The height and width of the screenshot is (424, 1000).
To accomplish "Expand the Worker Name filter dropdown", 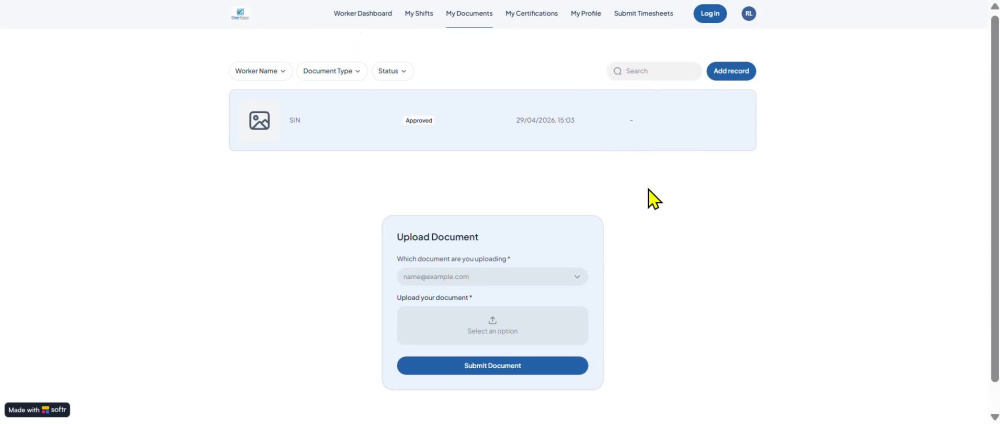I will pos(260,71).
